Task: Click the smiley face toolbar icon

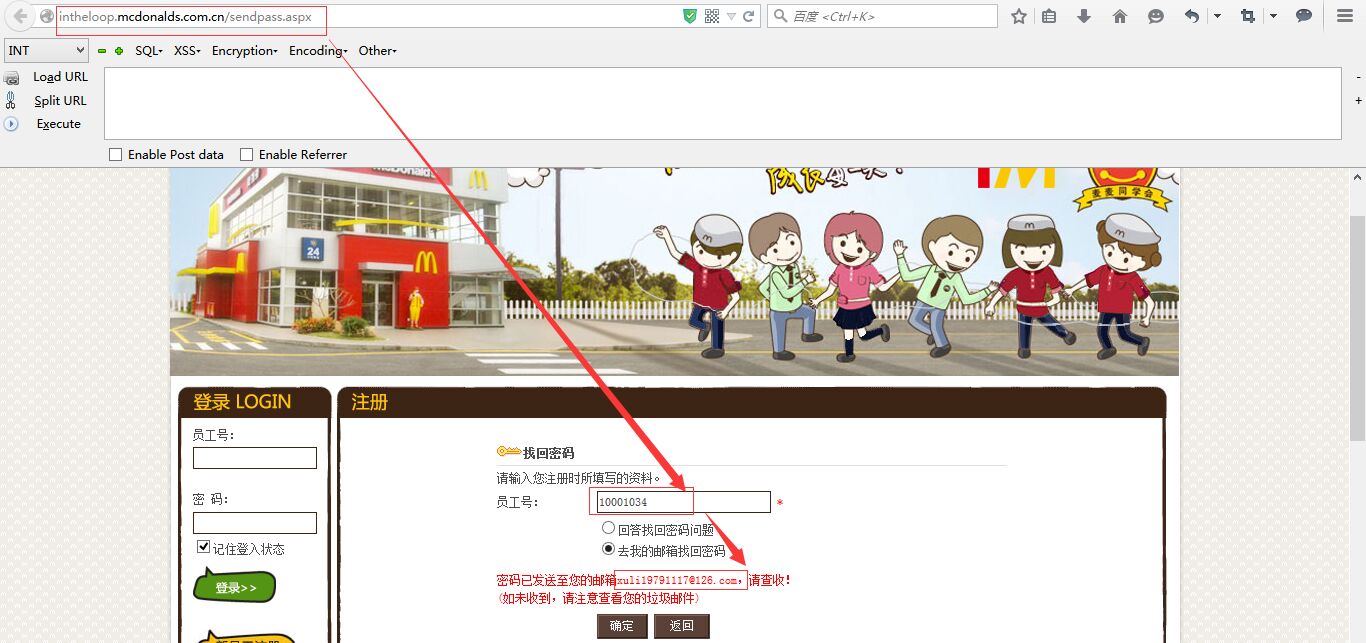Action: tap(1155, 16)
